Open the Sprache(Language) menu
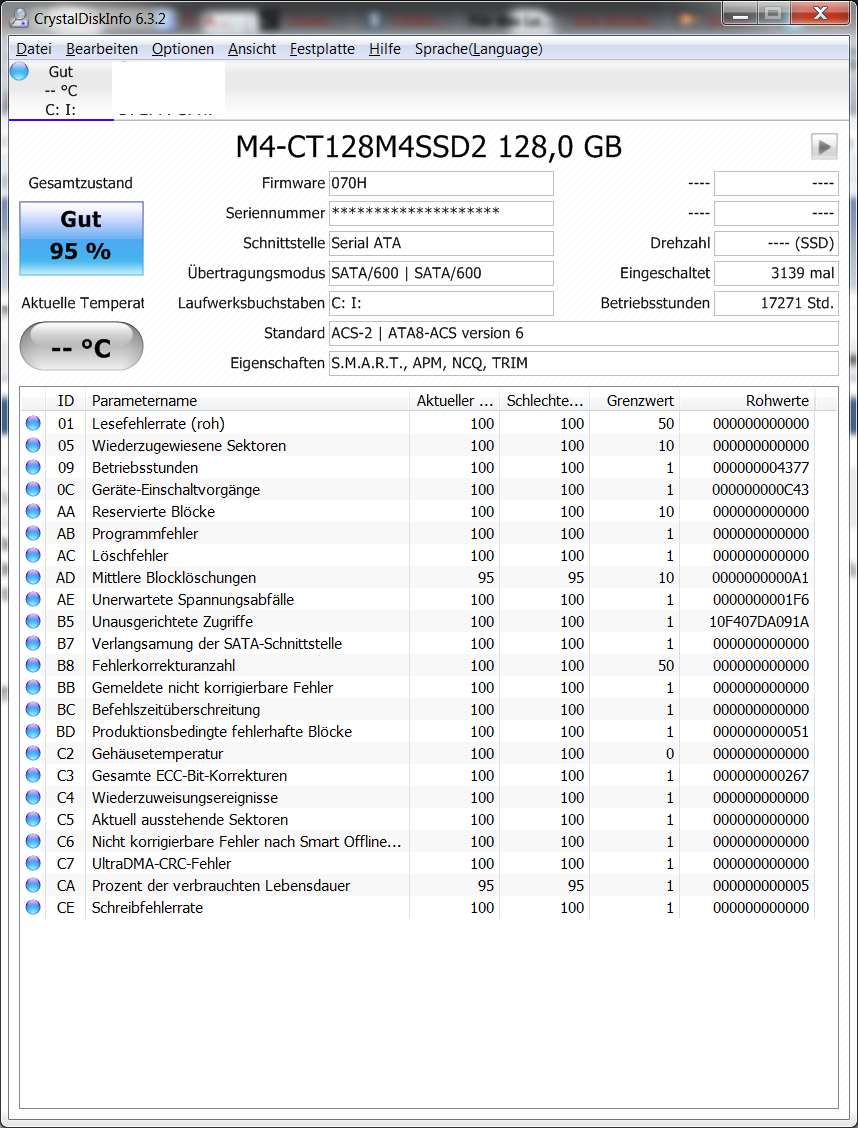The image size is (858, 1128). coord(478,49)
